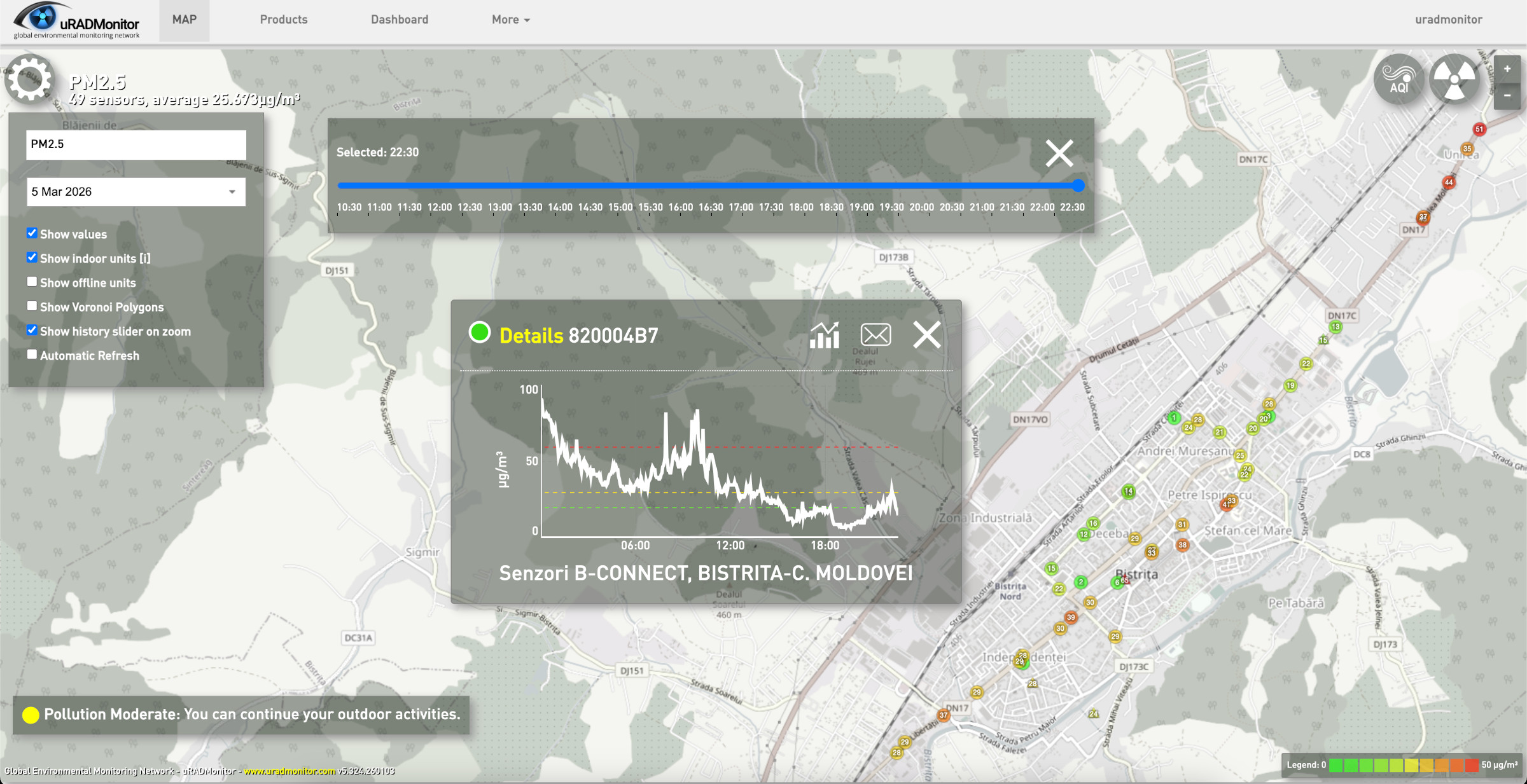Click the www.uradmonitor.com link
The width and height of the screenshot is (1527, 784).
(x=289, y=771)
